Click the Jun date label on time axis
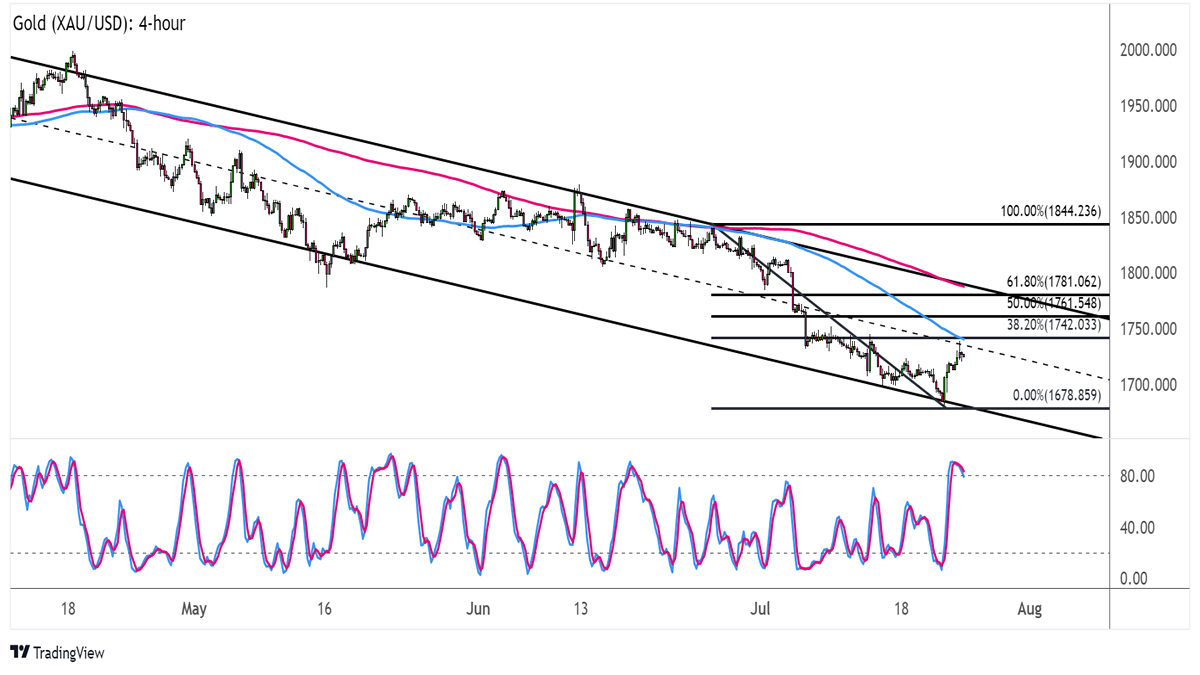 479,609
